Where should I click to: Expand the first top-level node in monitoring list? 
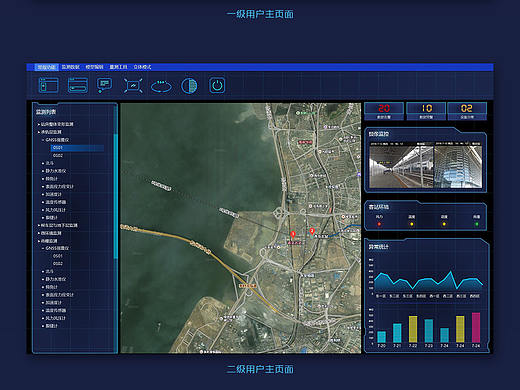click(55, 124)
